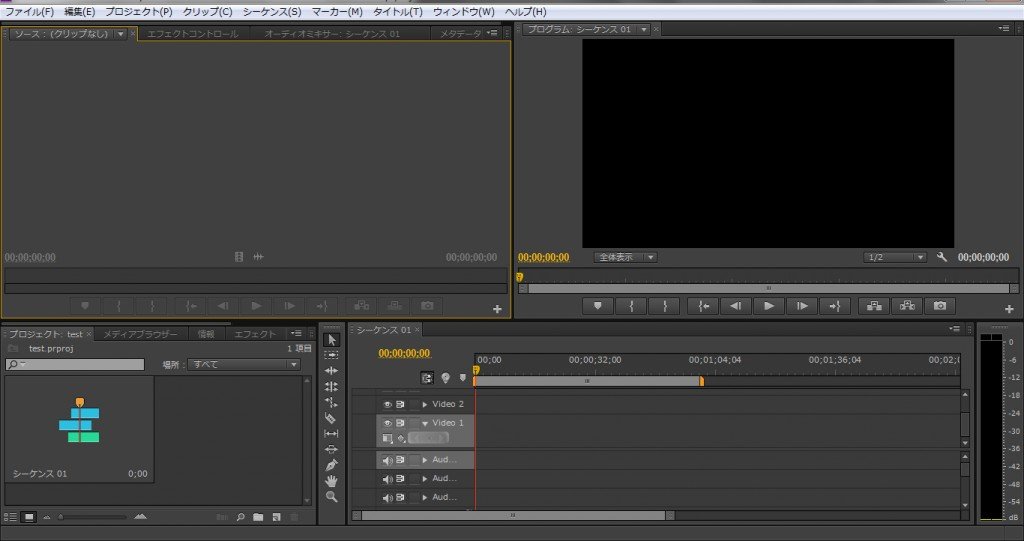The height and width of the screenshot is (541, 1024).
Task: Select the Rolling Edit tool
Action: (x=332, y=386)
